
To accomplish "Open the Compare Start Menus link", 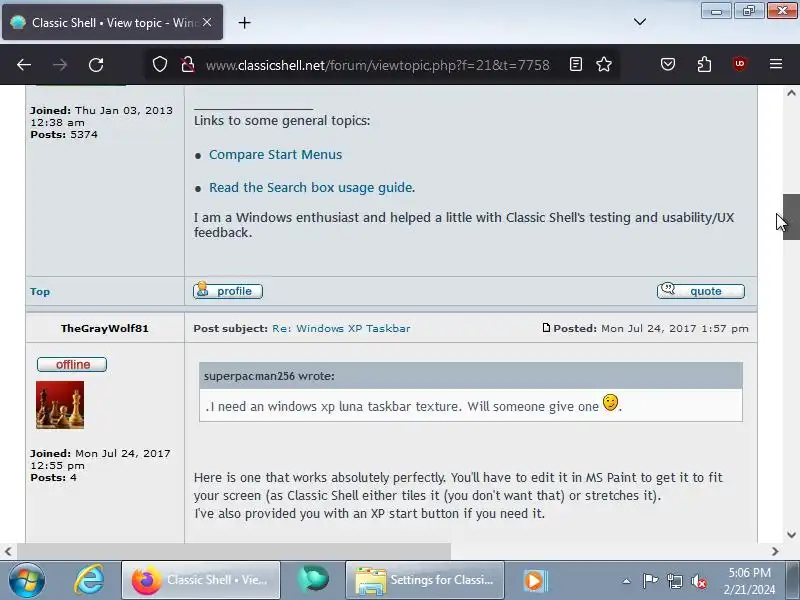I will [x=276, y=155].
